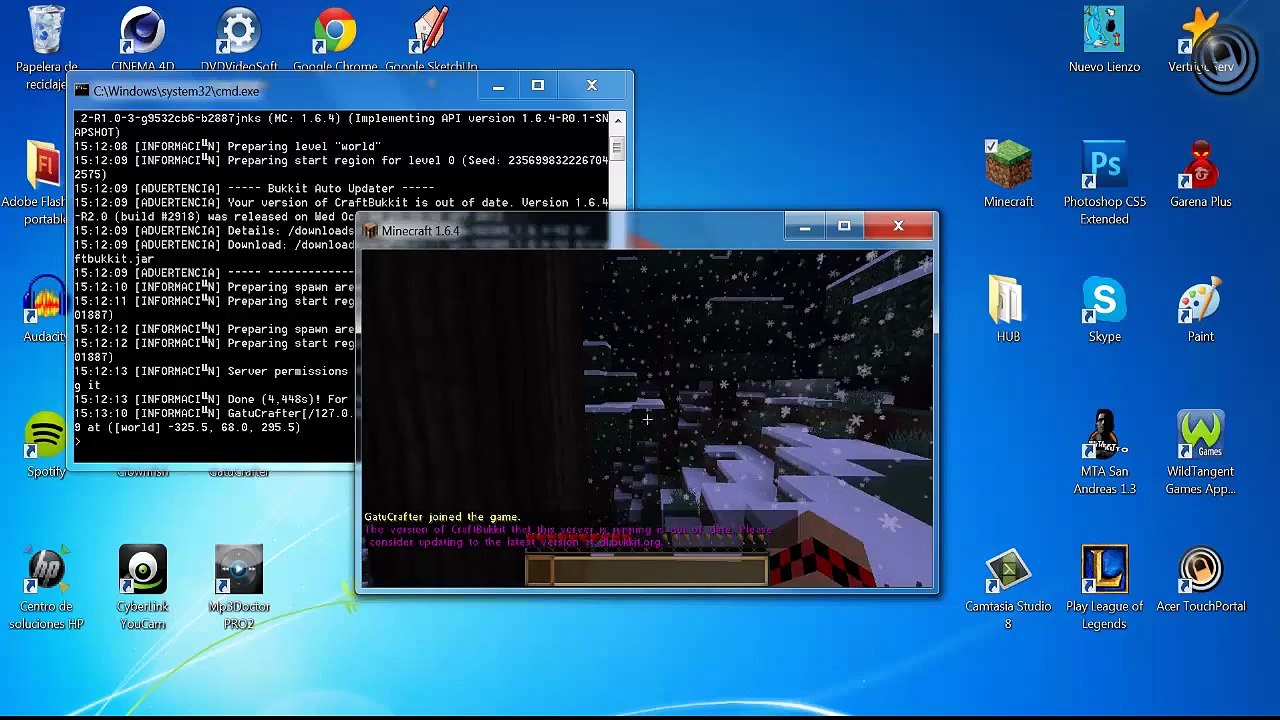Select the Garena Plus desktop icon
Screen dimensions: 1280x720
tap(1200, 165)
